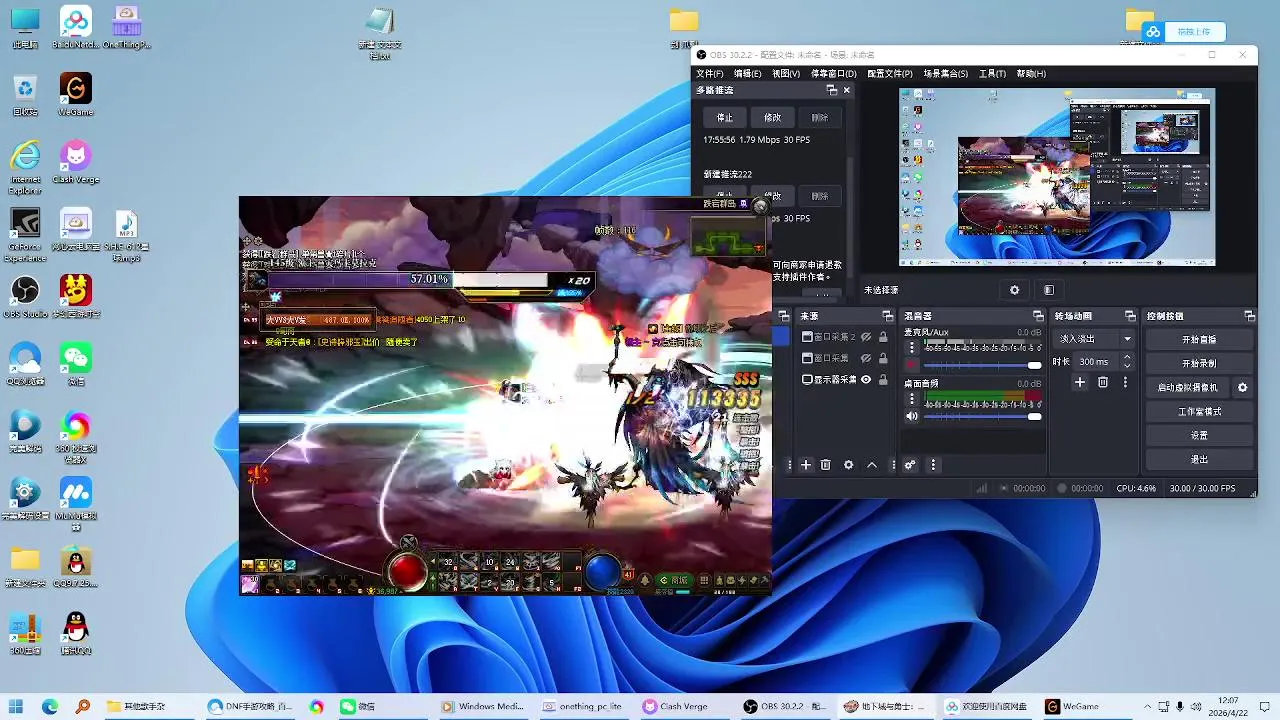1280x720 pixels.
Task: Open system tray network icon
Action: [x=1164, y=706]
